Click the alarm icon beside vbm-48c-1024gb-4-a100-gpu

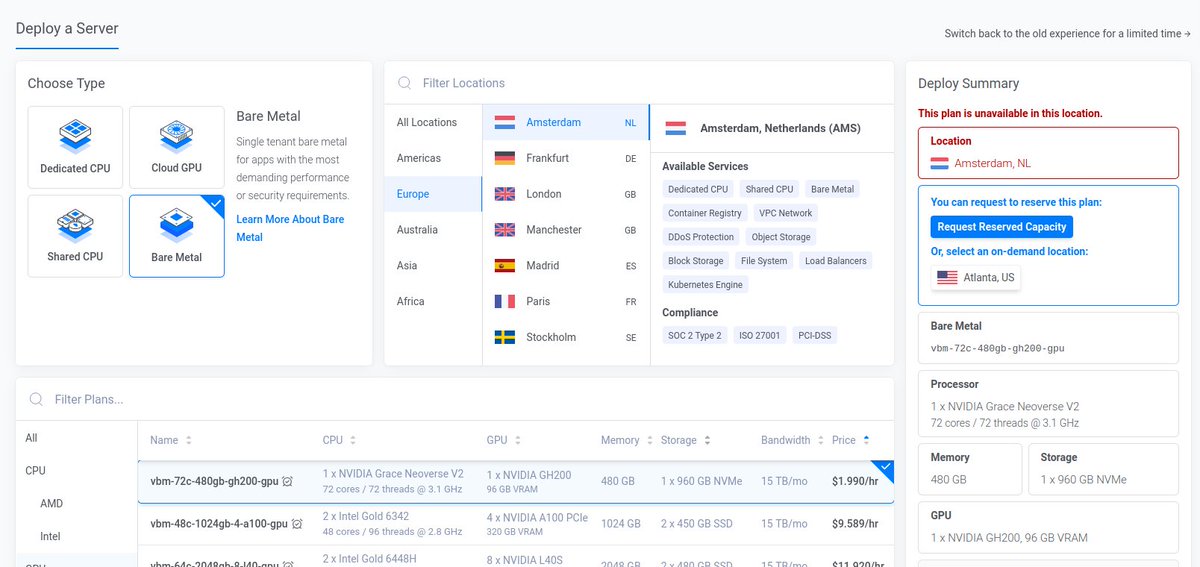pos(297,524)
